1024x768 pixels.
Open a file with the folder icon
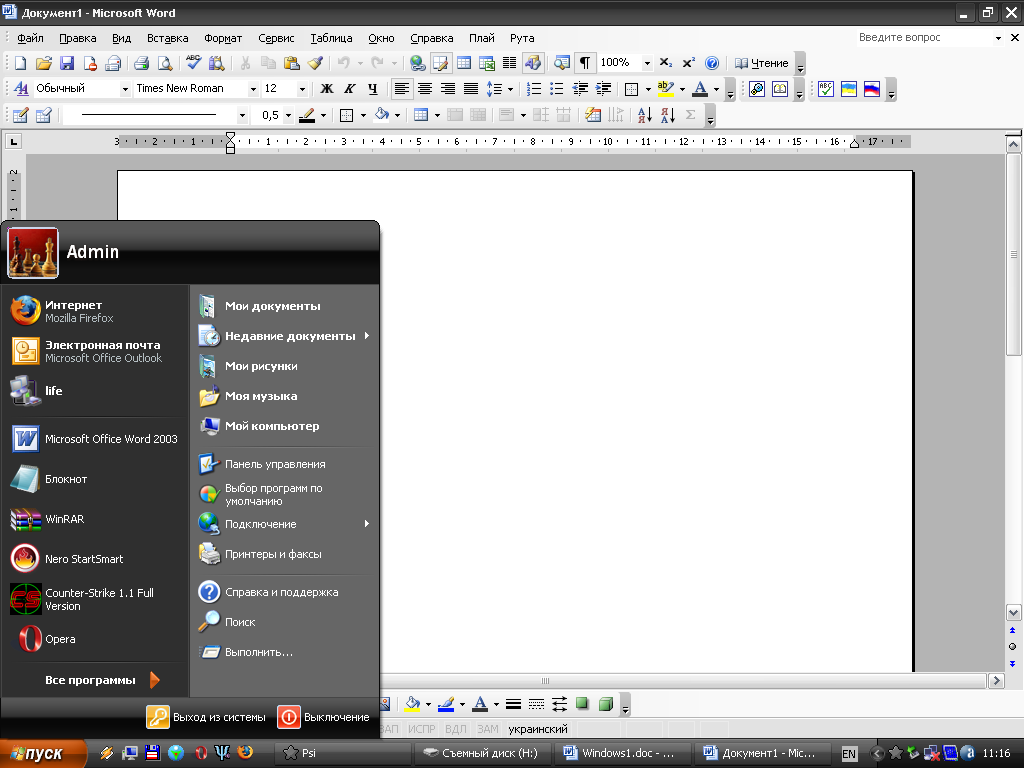[44, 63]
